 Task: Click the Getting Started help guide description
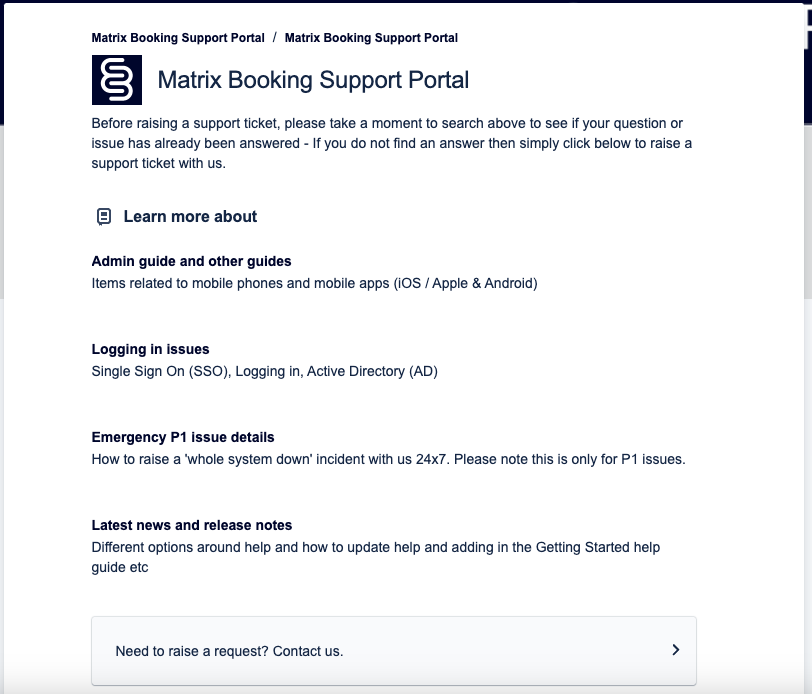point(375,557)
